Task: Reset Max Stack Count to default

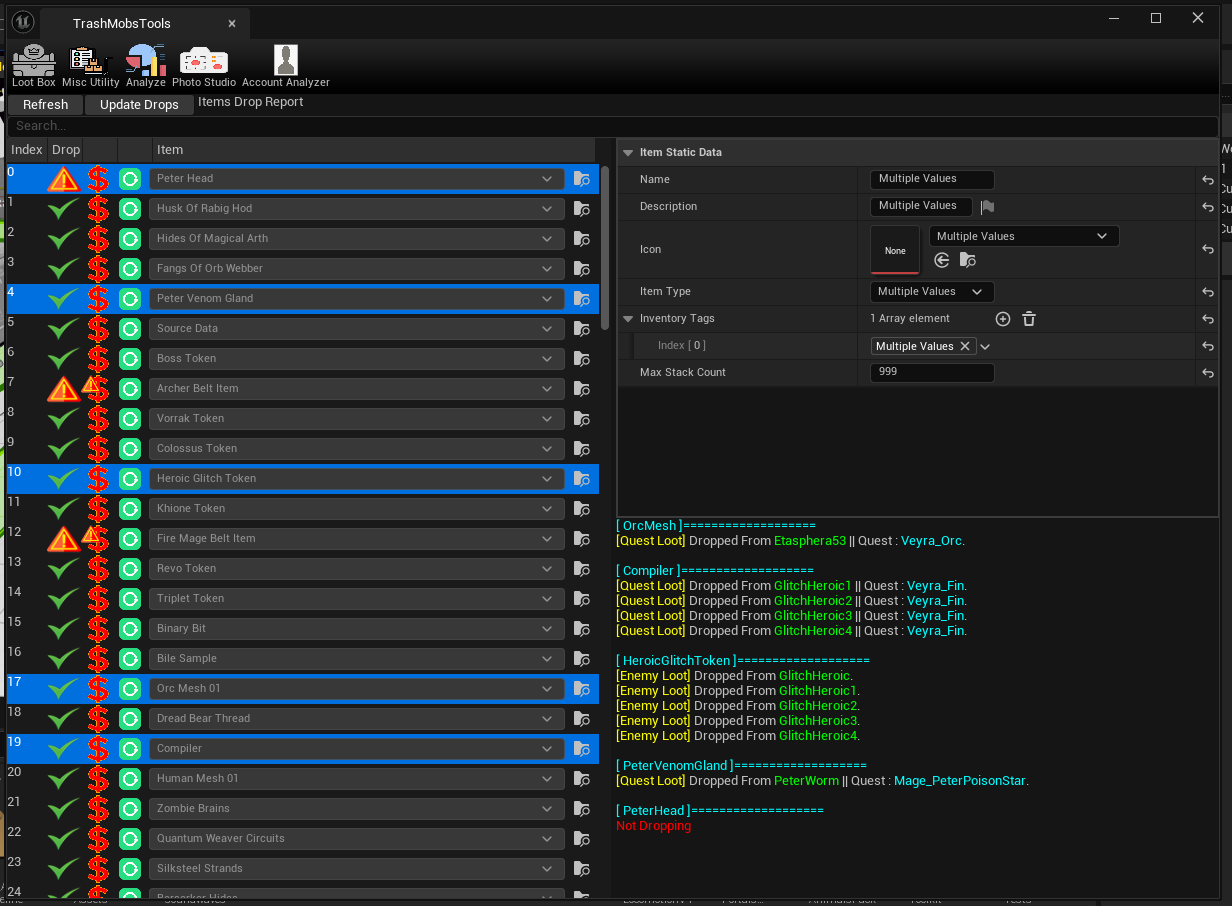Action: 1208,373
